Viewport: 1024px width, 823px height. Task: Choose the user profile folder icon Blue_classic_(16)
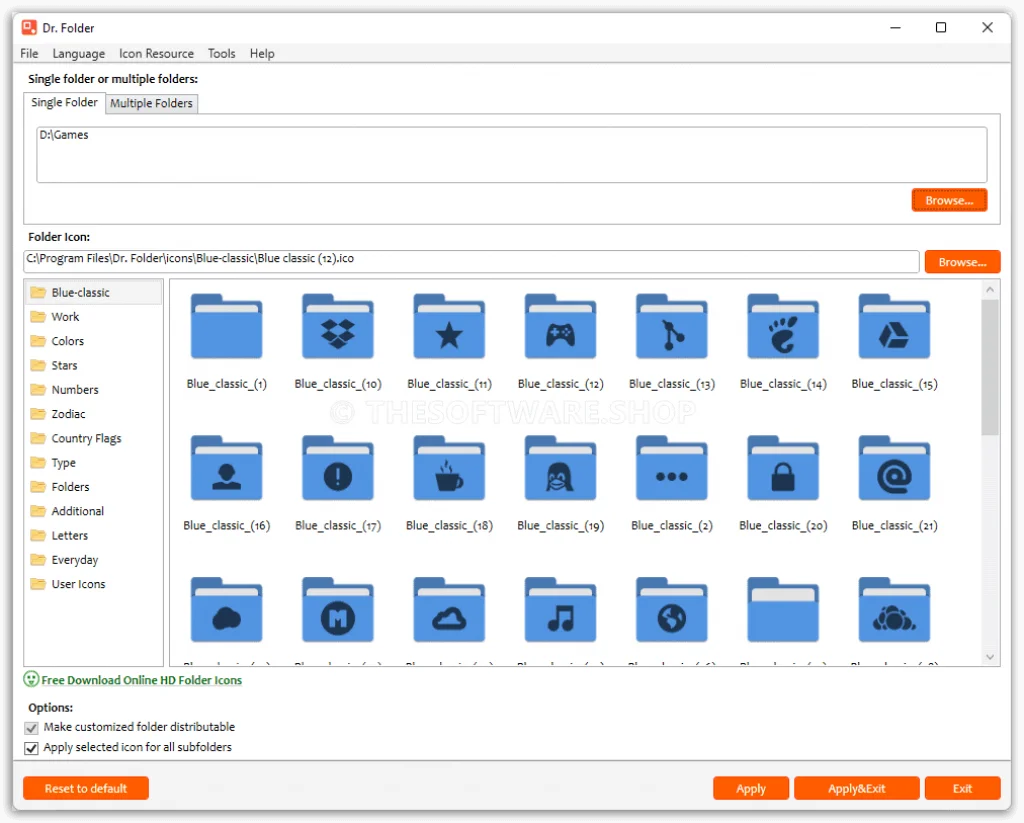tap(226, 468)
